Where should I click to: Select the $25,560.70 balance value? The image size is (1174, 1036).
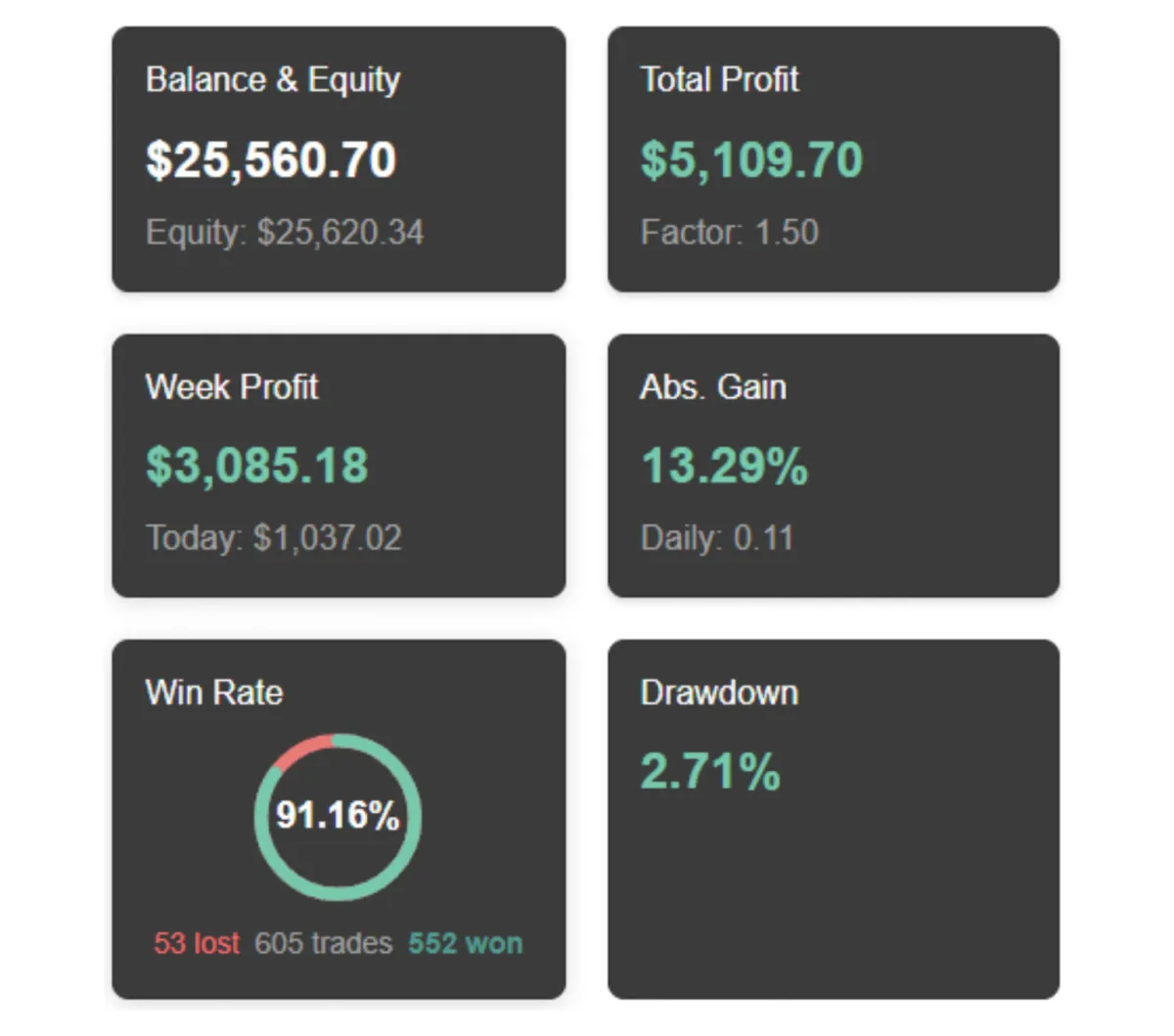(271, 159)
